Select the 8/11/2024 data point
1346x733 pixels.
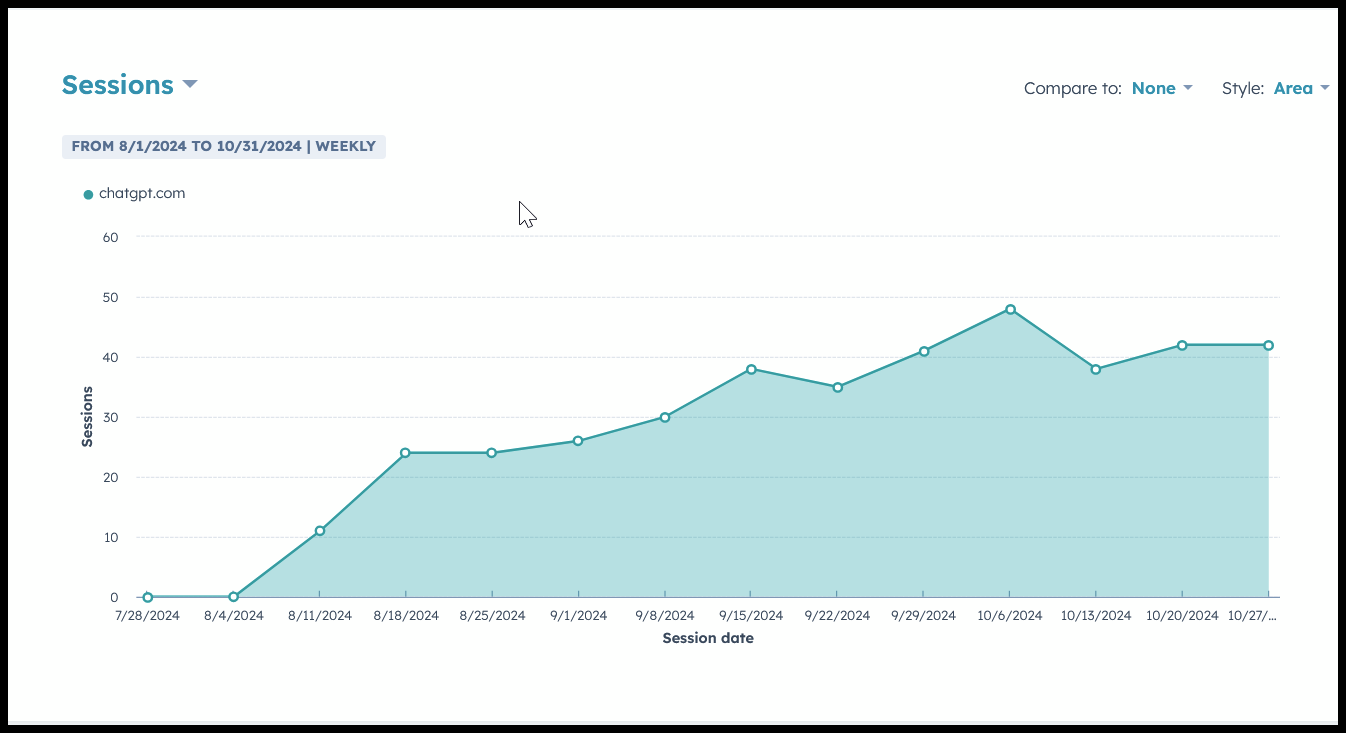320,531
